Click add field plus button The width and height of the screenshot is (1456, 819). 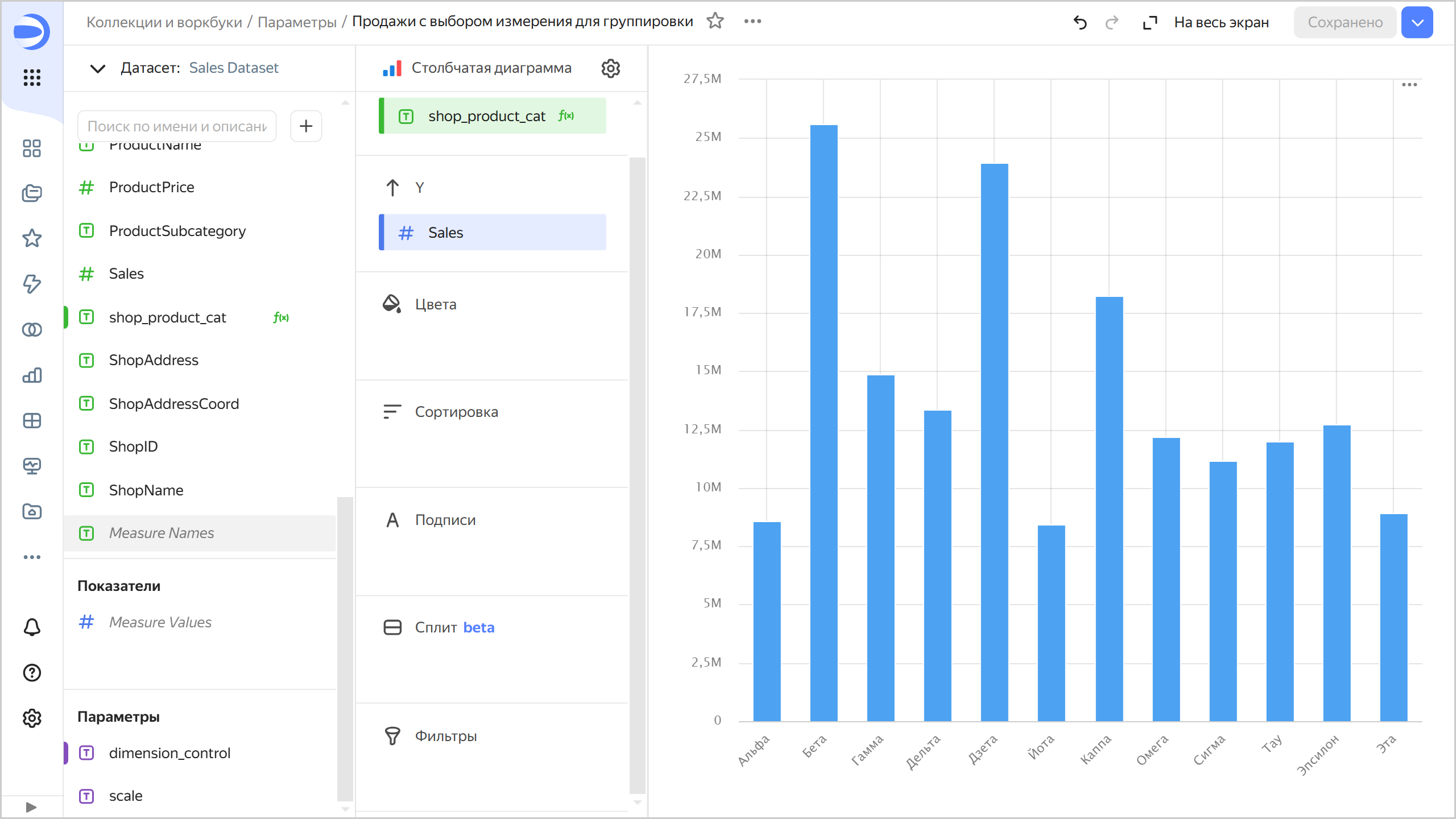[306, 126]
